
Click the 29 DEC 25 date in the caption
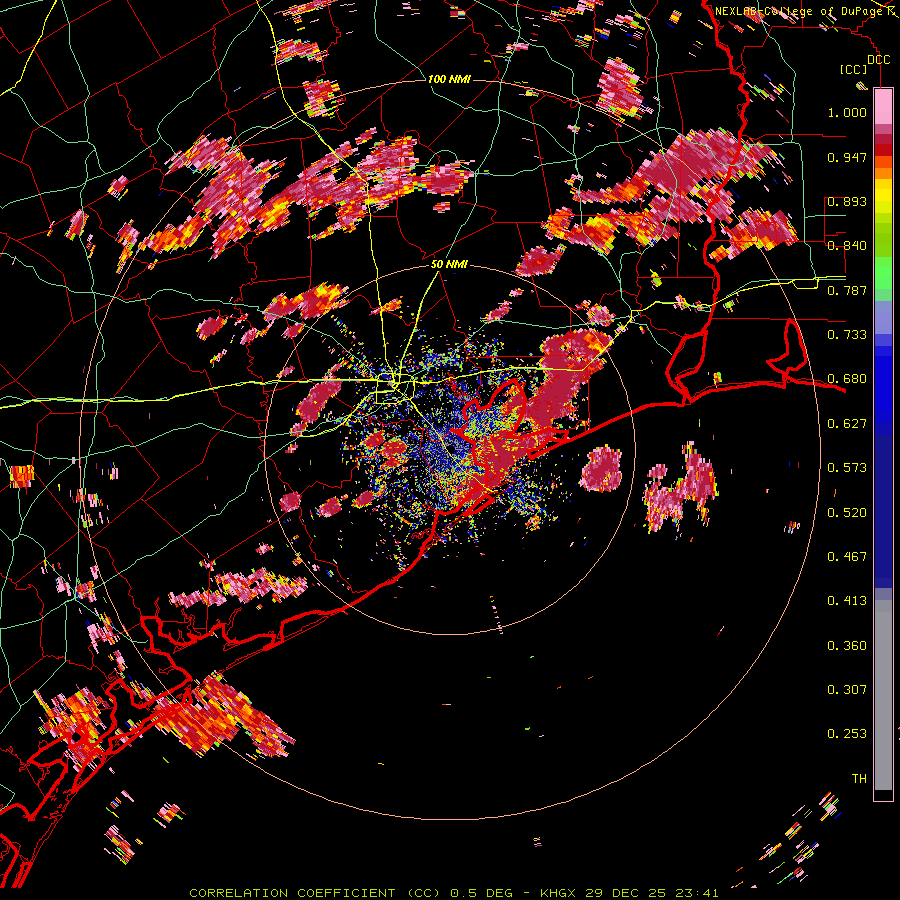coord(626,893)
